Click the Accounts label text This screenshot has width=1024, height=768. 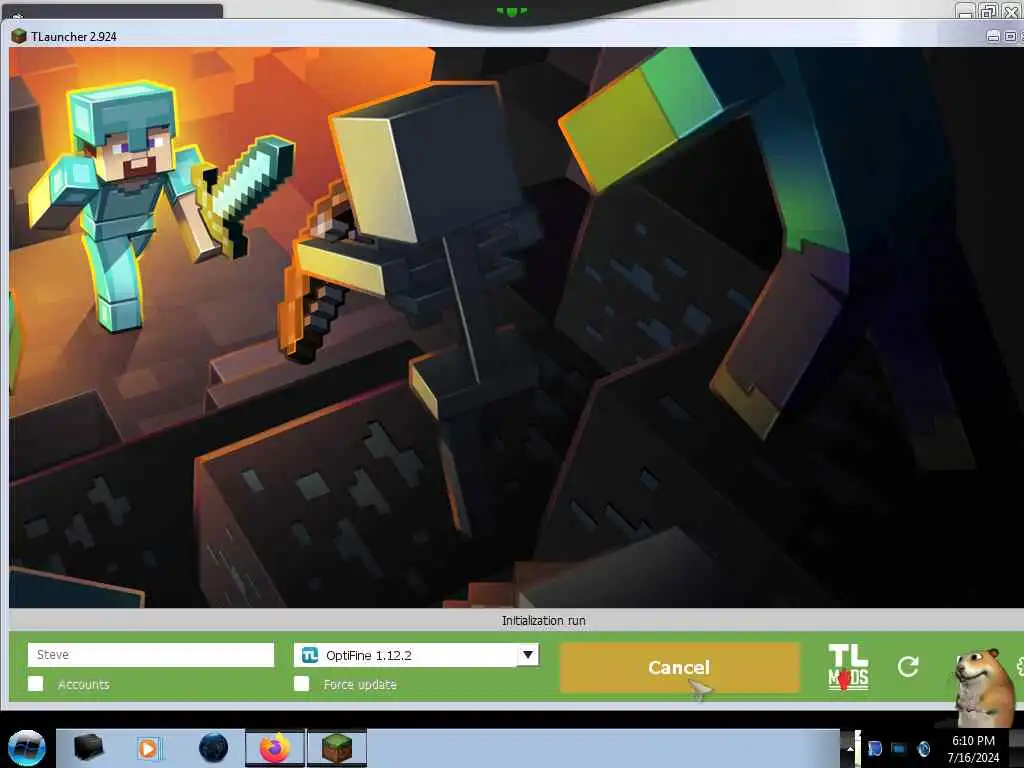point(84,684)
